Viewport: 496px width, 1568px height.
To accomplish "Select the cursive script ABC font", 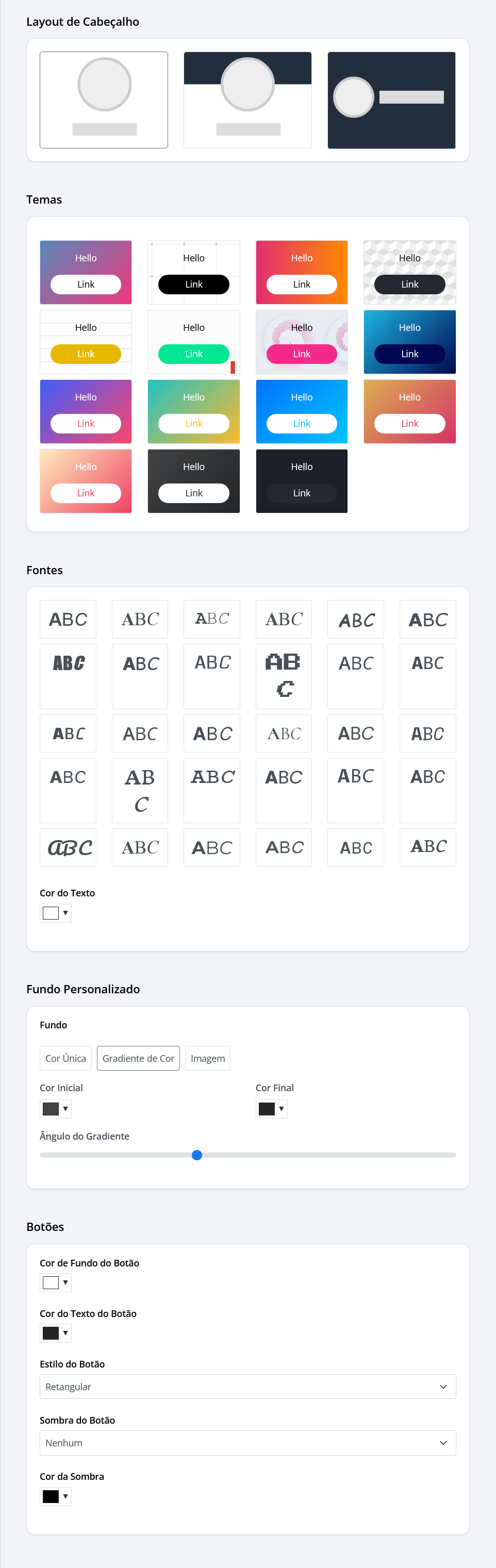I will click(x=68, y=847).
